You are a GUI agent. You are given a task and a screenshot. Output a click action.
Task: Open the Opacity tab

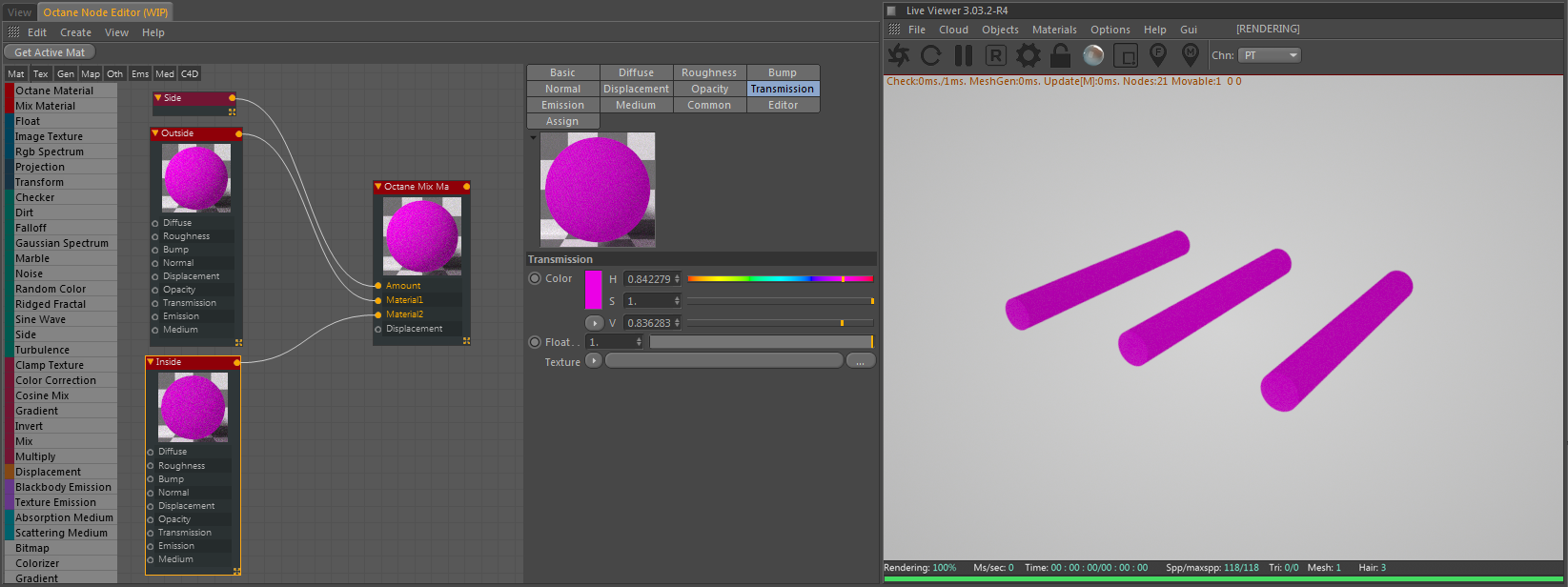click(x=710, y=89)
